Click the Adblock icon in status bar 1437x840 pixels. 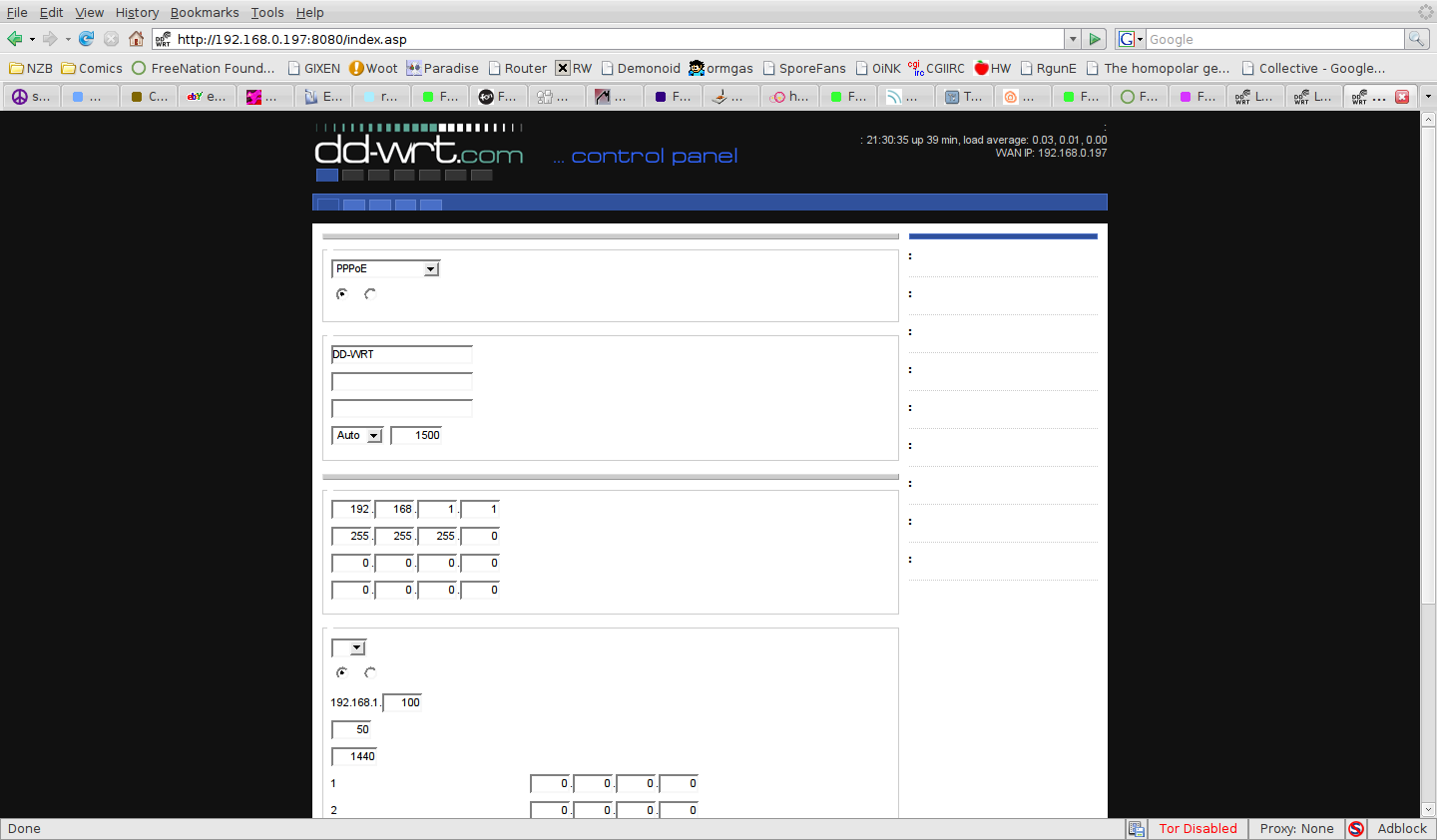(x=1356, y=829)
